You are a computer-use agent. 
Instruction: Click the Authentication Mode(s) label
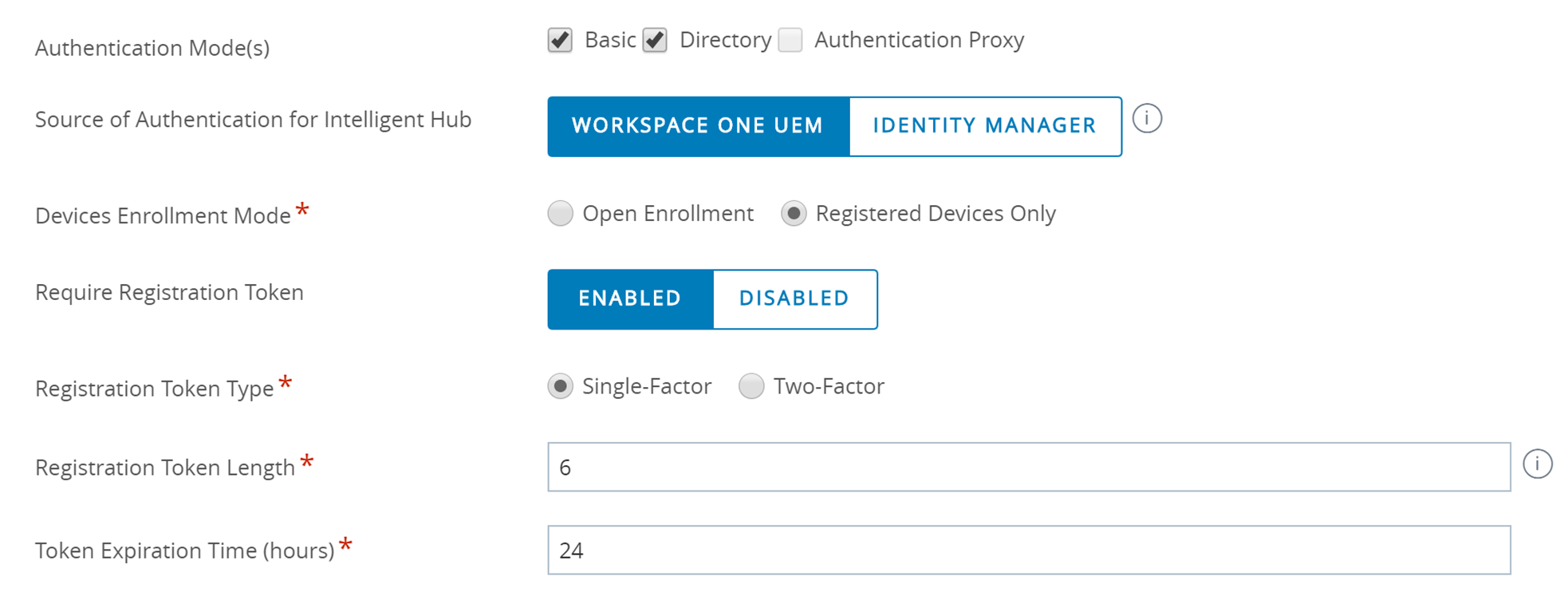point(152,48)
